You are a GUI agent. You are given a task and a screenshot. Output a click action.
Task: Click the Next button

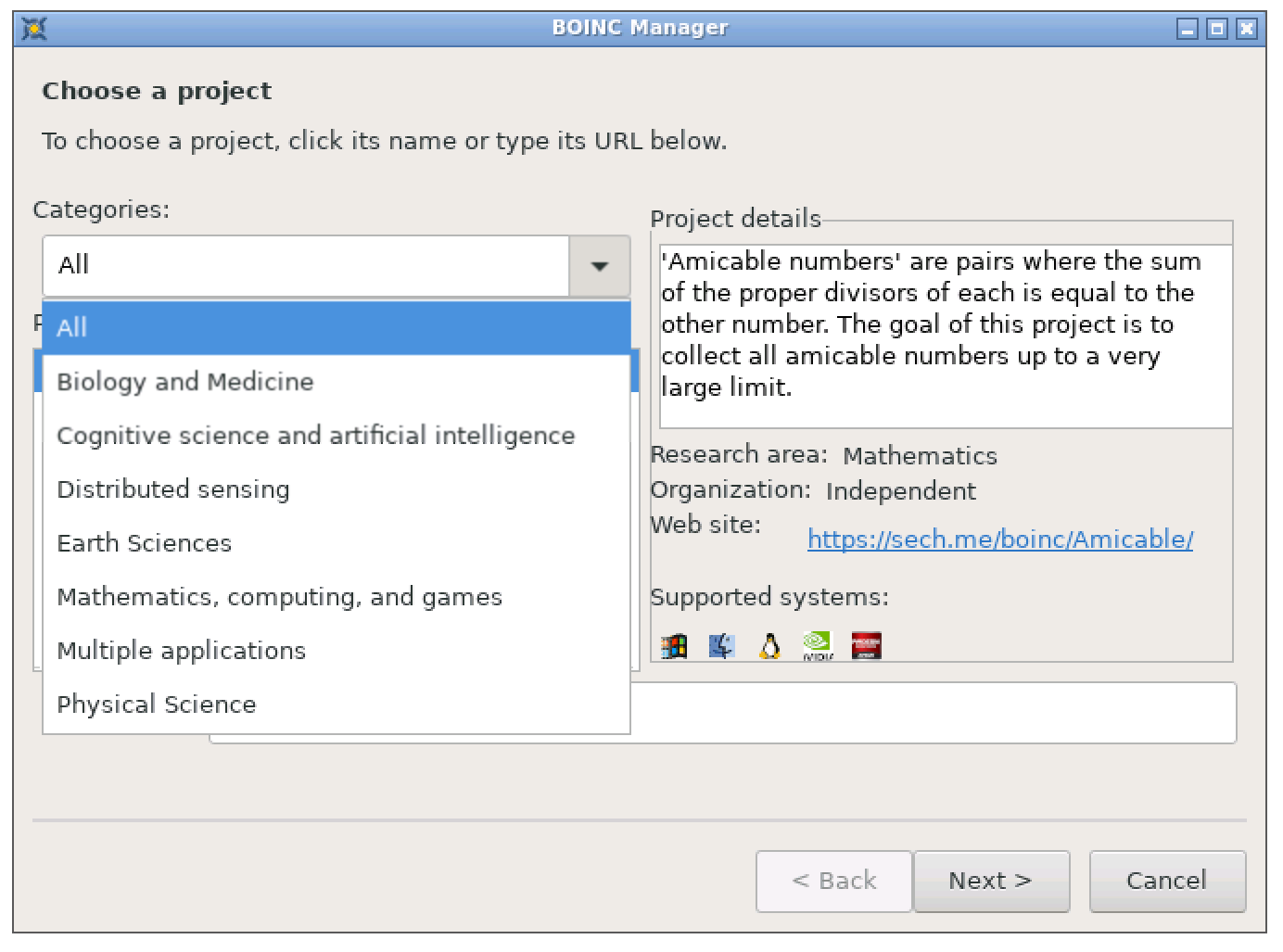pyautogui.click(x=991, y=881)
